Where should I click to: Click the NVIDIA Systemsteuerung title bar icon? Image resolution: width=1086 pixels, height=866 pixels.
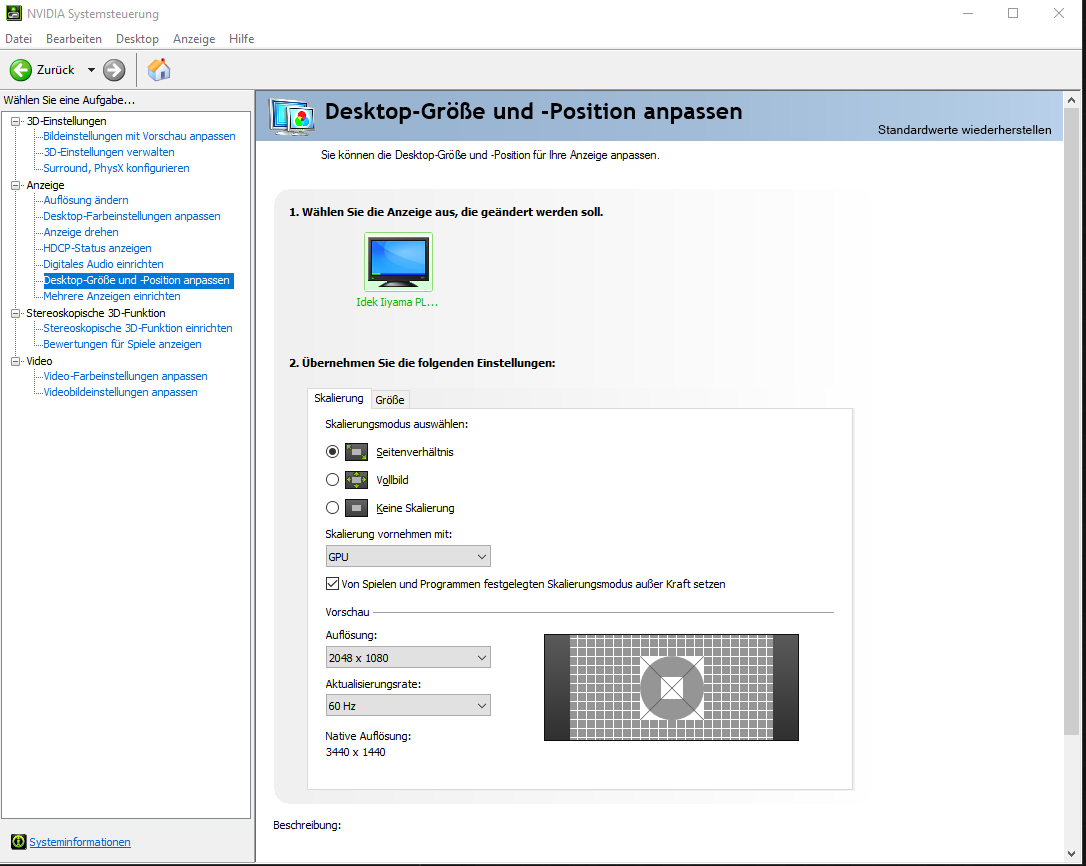point(13,13)
